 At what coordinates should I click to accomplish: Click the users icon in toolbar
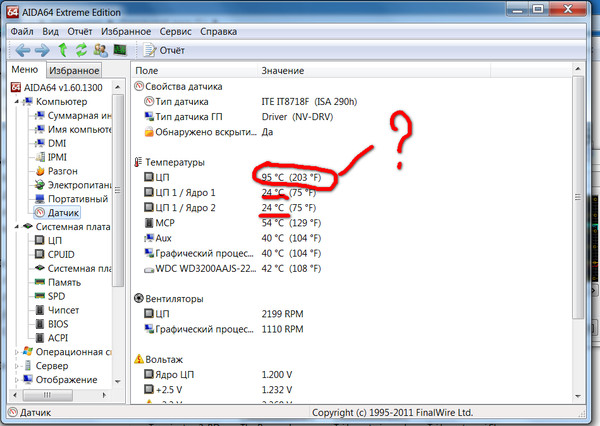click(x=100, y=50)
